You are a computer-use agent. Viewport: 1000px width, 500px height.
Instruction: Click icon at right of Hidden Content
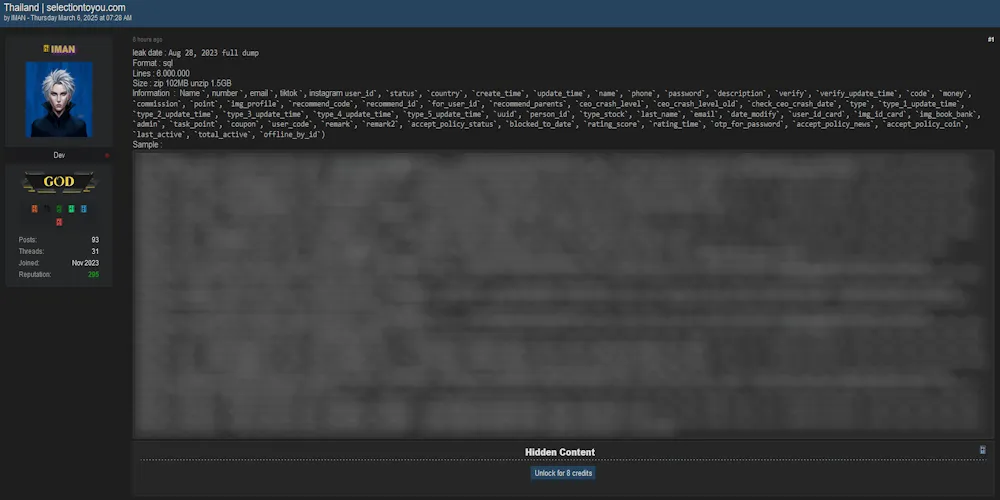point(983,450)
